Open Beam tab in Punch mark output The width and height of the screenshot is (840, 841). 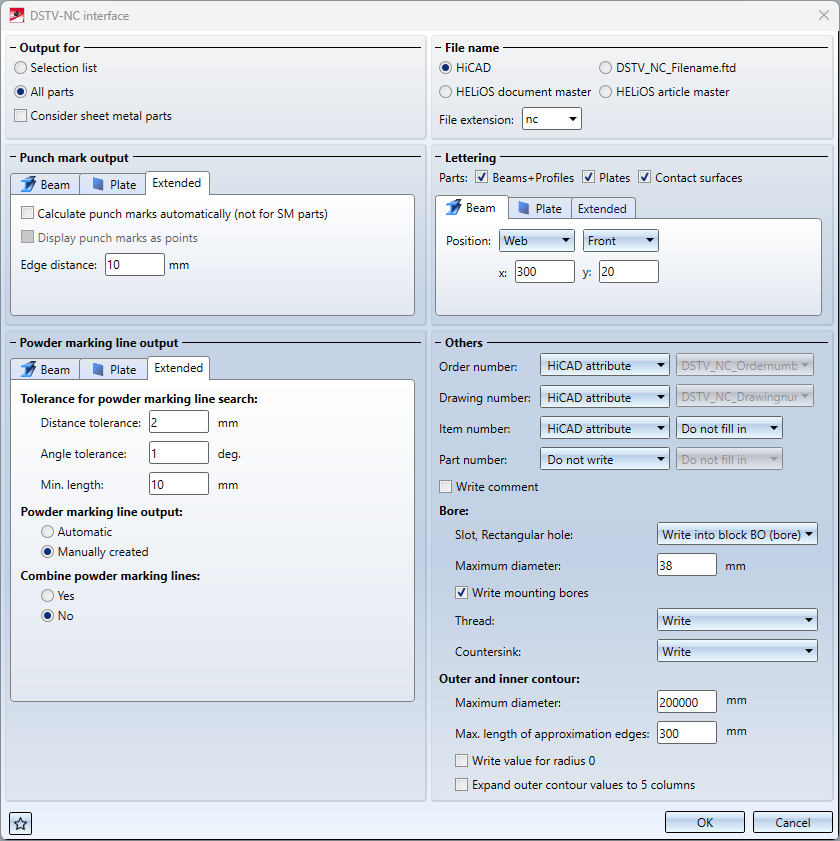pos(45,185)
